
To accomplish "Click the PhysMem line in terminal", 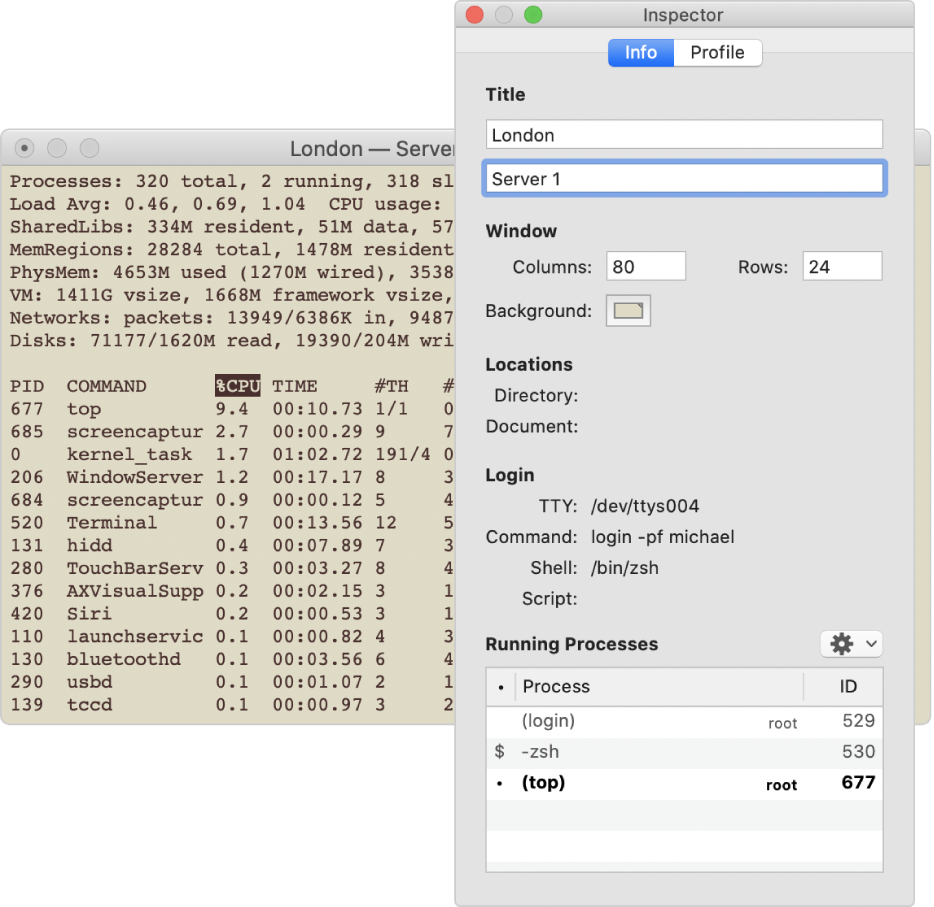I will tap(232, 273).
